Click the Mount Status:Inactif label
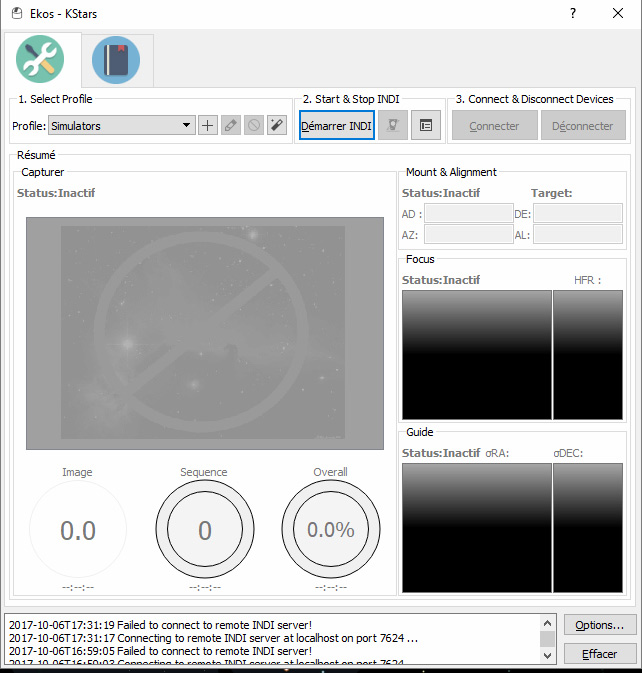The width and height of the screenshot is (642, 673). [441, 193]
